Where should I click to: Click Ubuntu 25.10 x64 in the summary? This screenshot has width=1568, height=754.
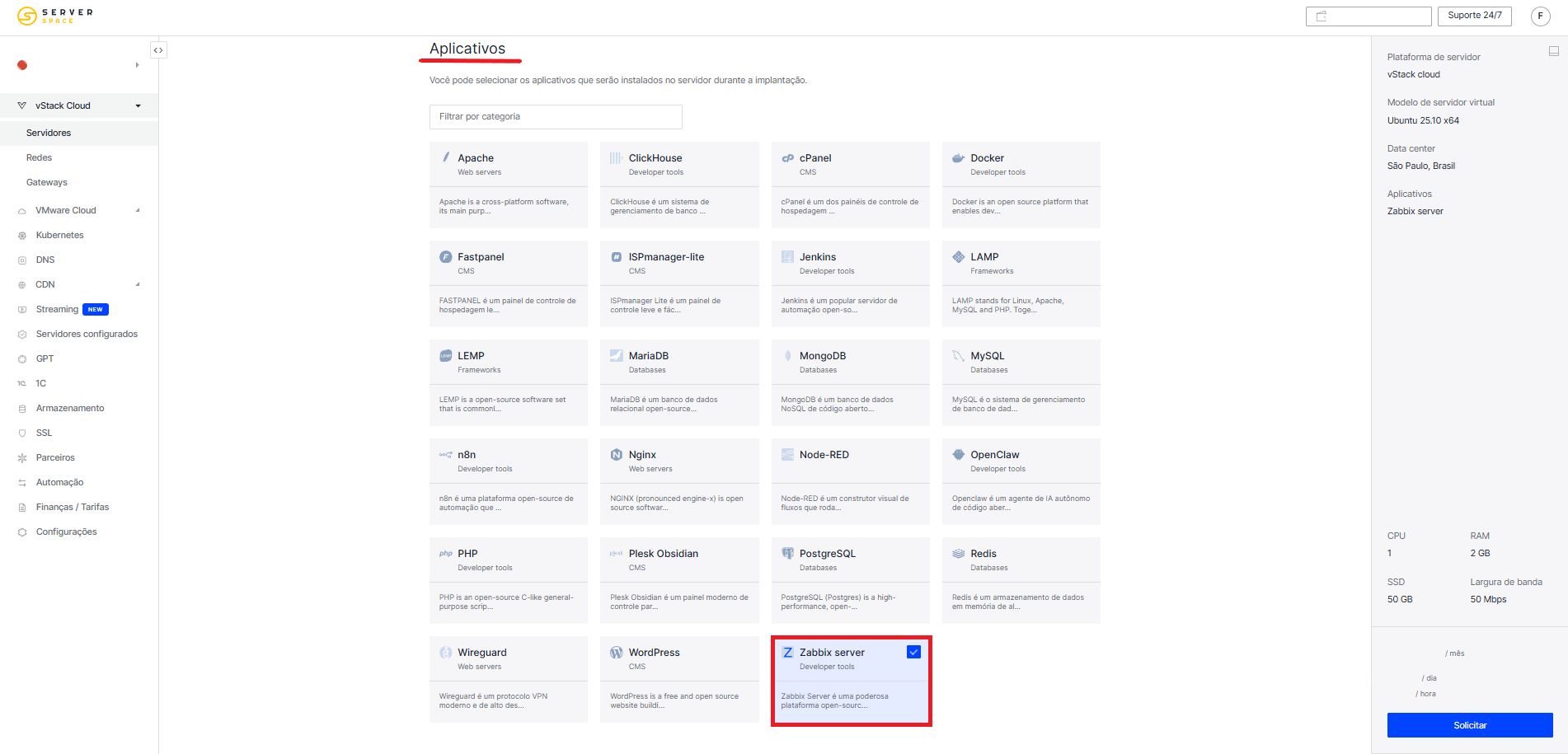pos(1423,120)
